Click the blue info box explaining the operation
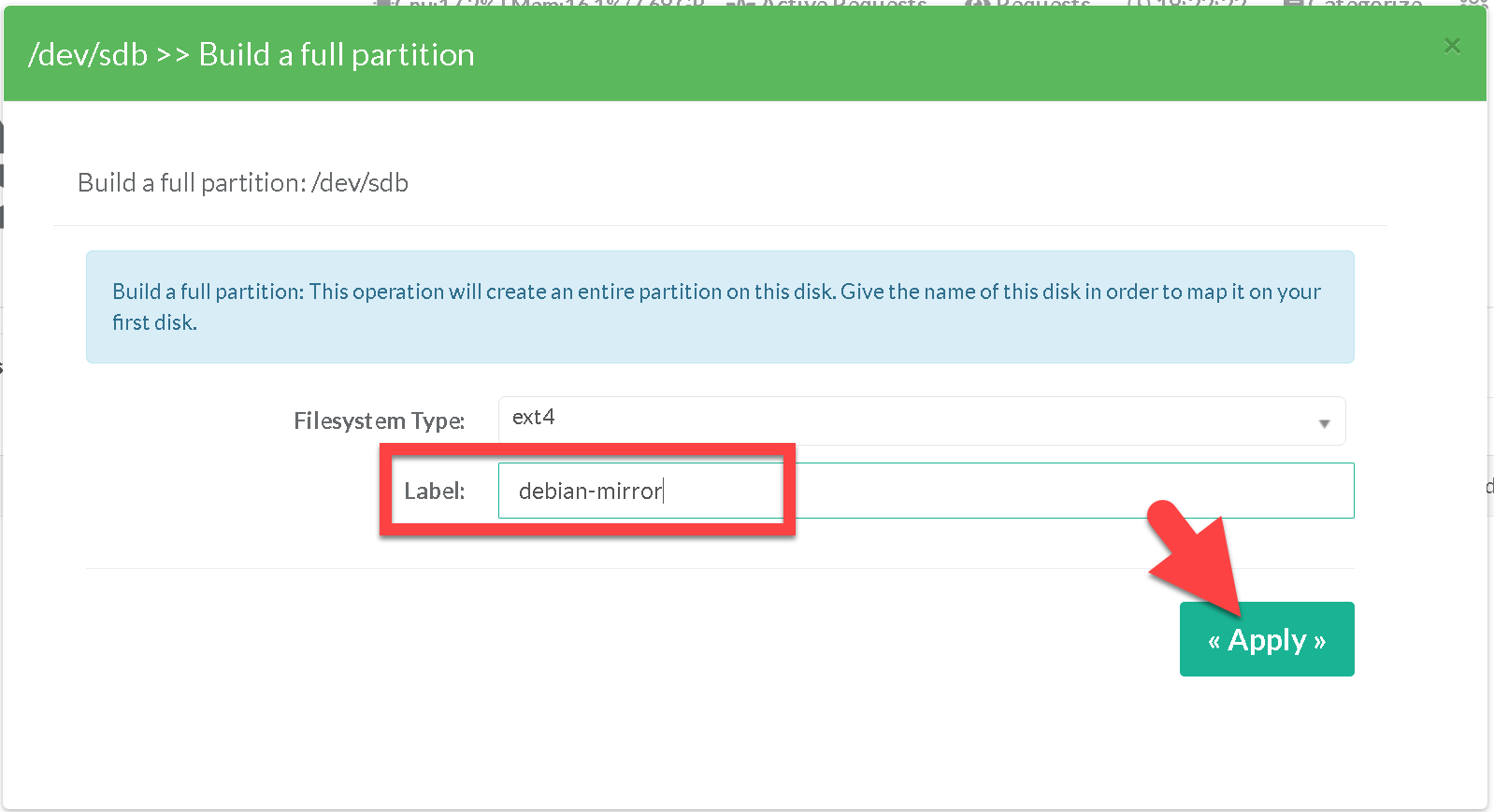Image resolution: width=1494 pixels, height=812 pixels. pos(719,306)
